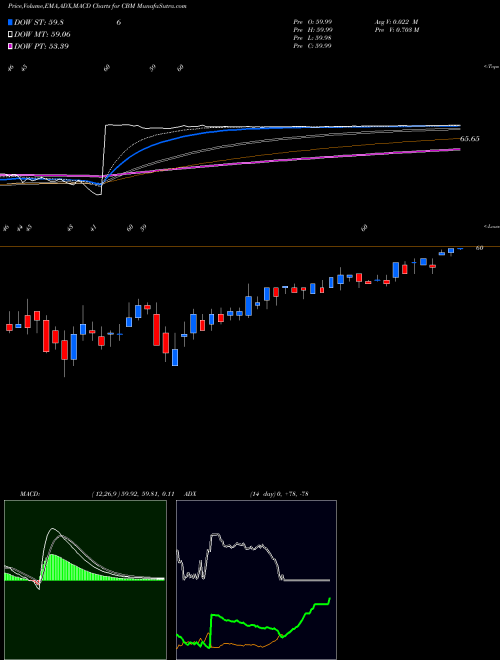This screenshot has height=660, width=500.
Task: Click the blue DOW ST legend swatch
Action: (x=11, y=22)
